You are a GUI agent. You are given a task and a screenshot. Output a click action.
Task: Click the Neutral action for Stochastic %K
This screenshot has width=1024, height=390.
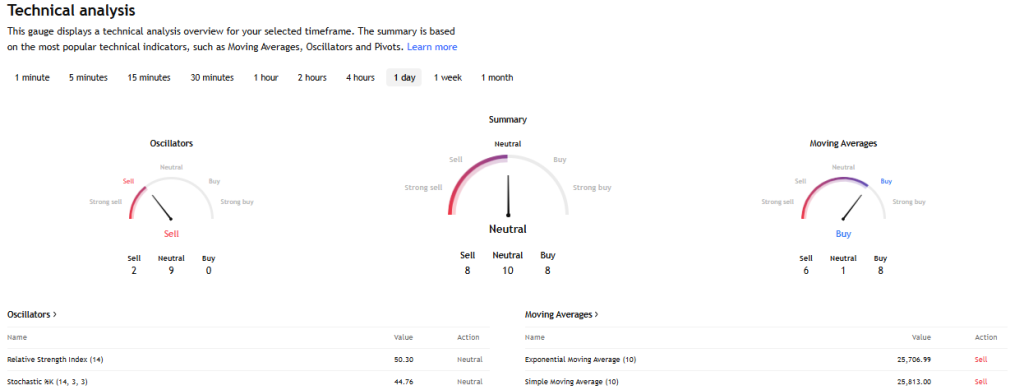coord(470,382)
